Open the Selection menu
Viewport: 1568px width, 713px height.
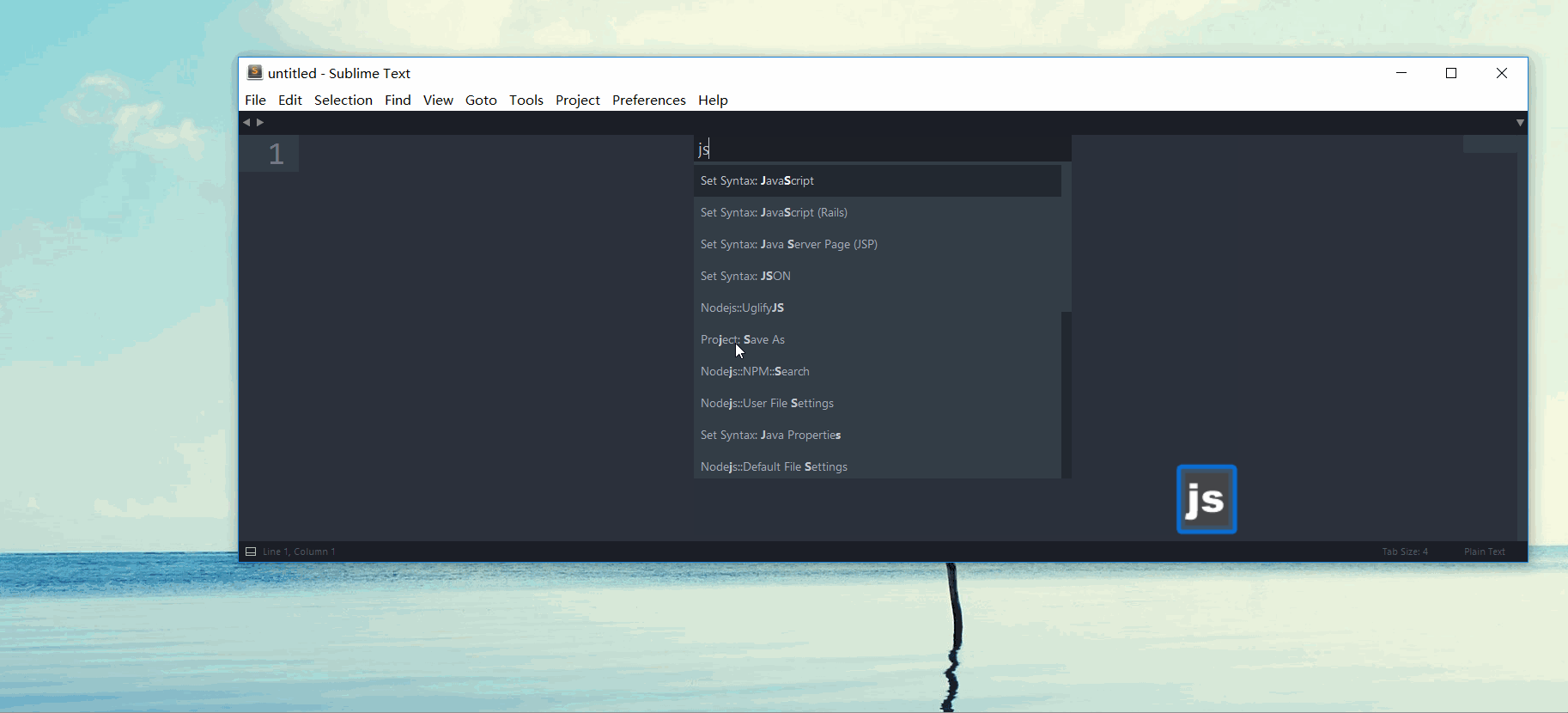(343, 100)
